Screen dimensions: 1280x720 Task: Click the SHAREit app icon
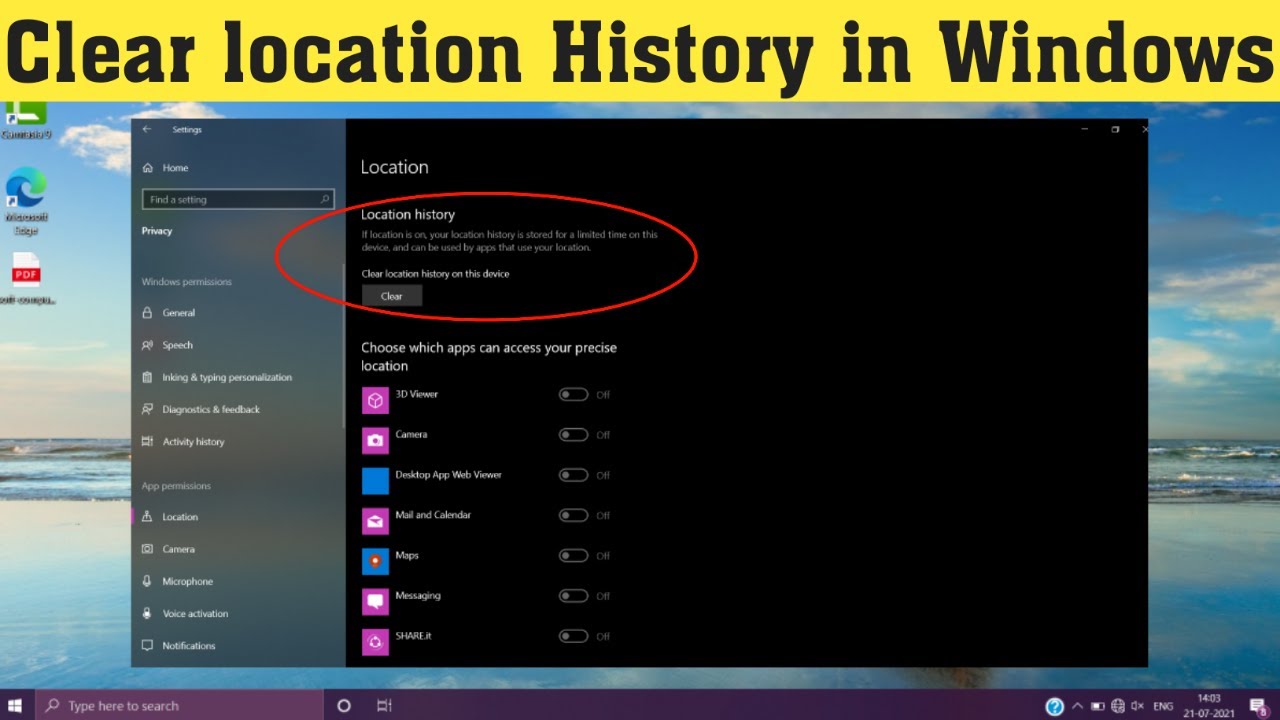click(375, 642)
